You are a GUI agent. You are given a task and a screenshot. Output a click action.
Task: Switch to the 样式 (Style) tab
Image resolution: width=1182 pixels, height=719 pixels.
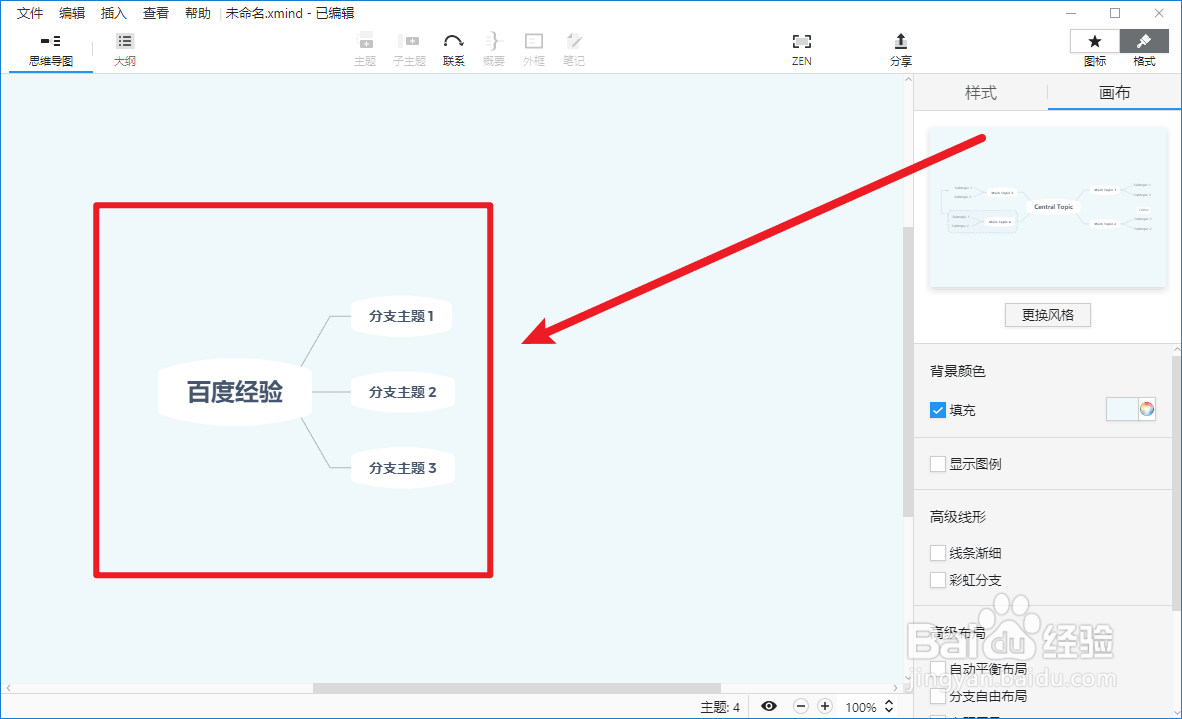[x=981, y=92]
